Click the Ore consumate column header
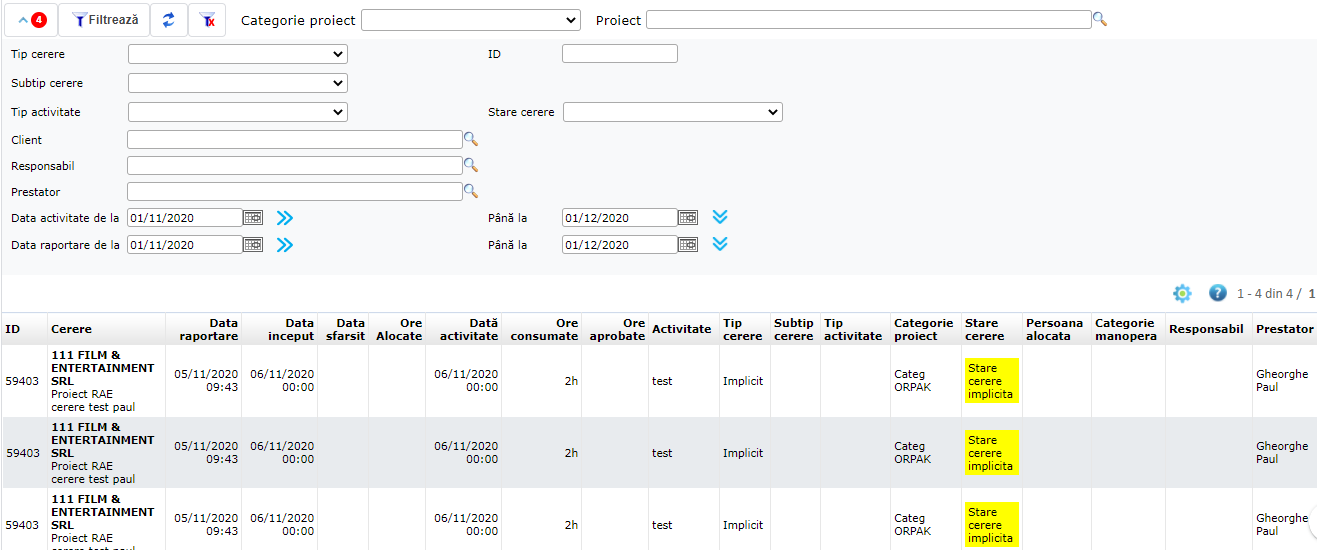 [544, 329]
